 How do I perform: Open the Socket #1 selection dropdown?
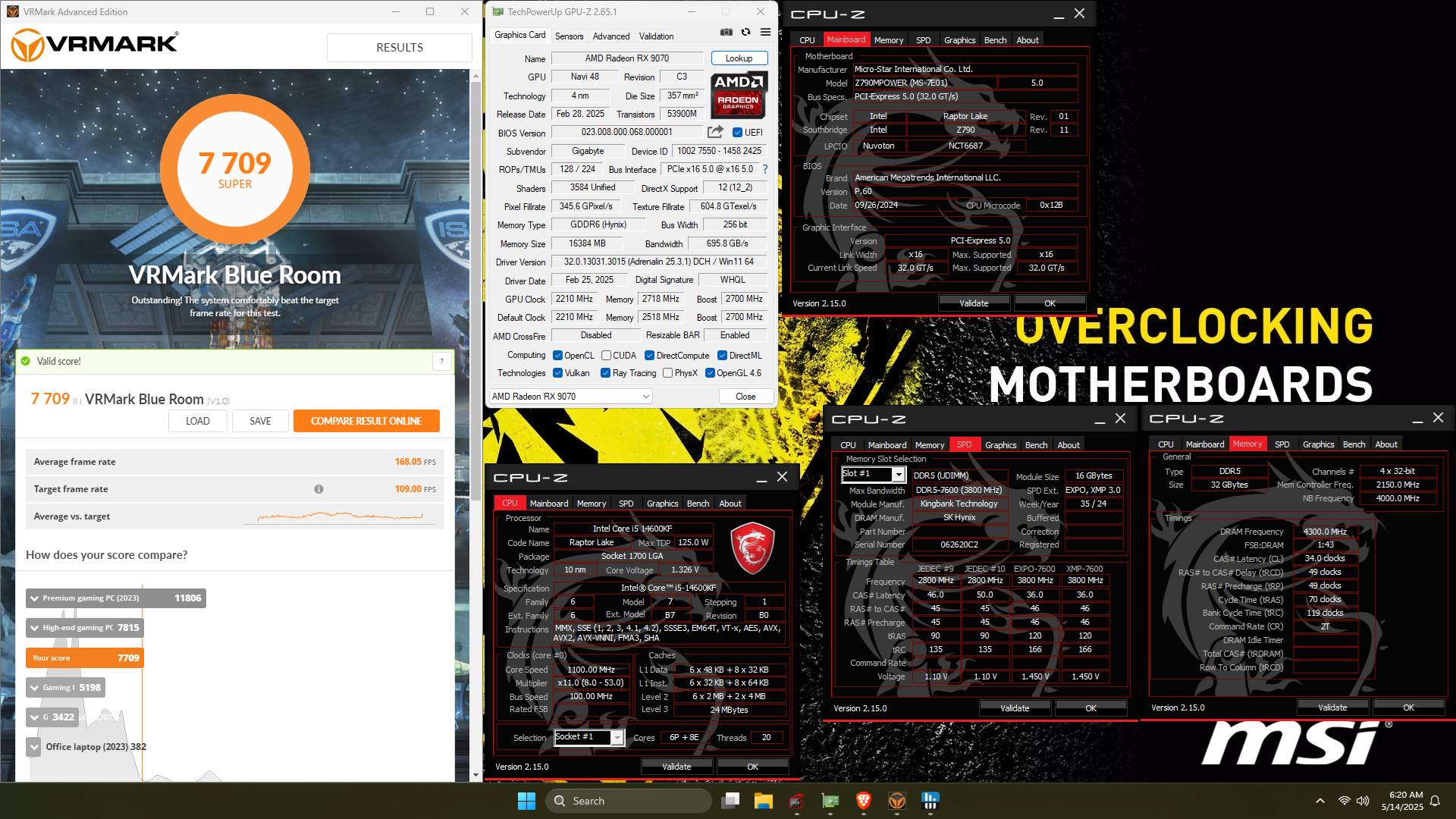pos(588,737)
